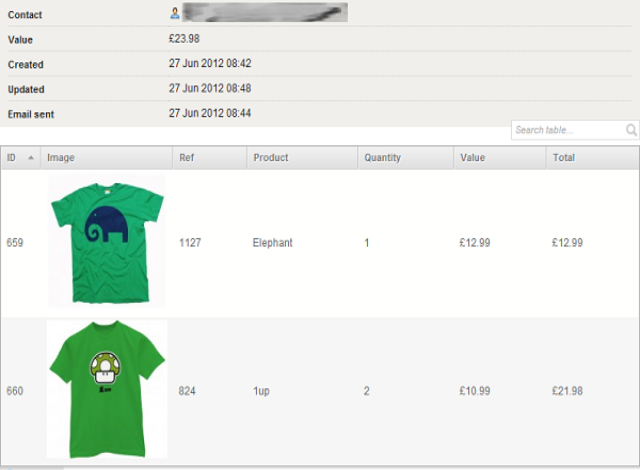Click the contact person icon
Screen dimensions: 640x470
click(x=175, y=14)
